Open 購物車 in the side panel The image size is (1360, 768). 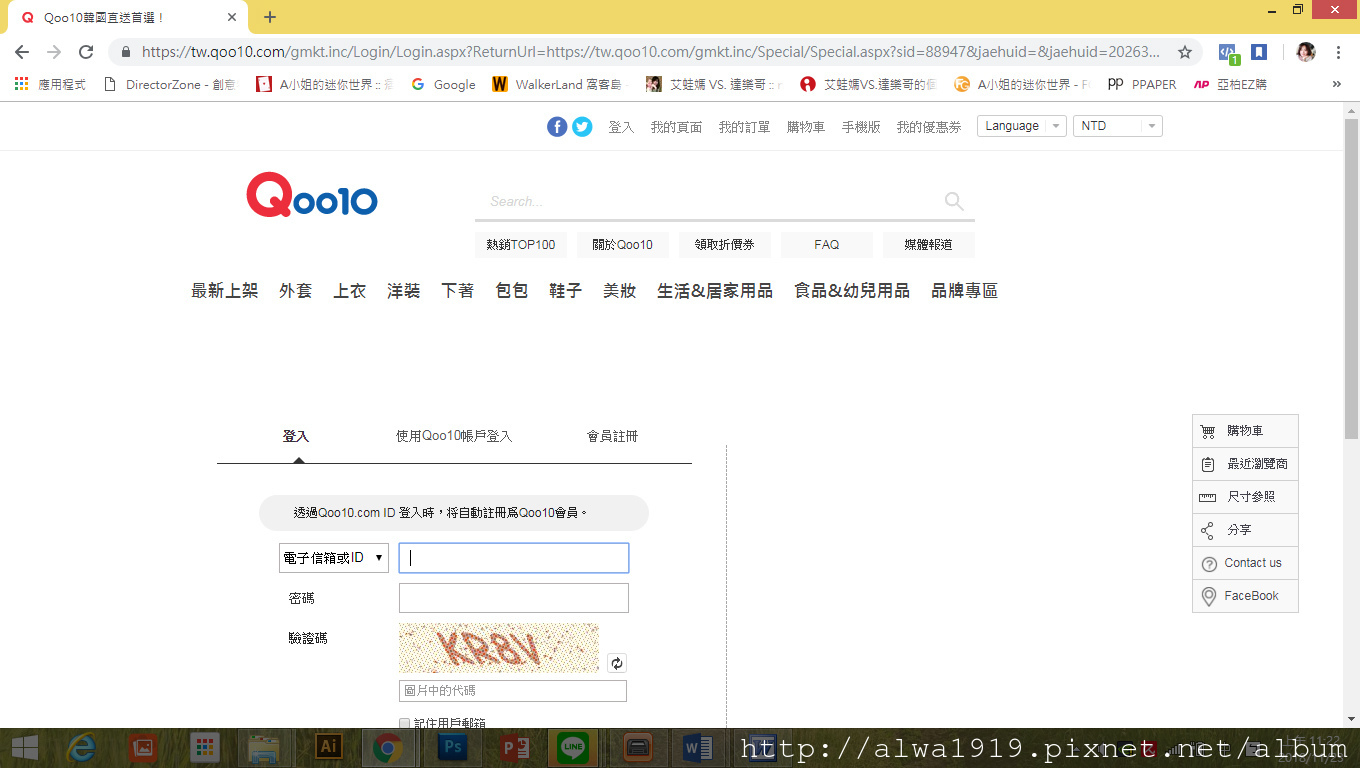(1245, 431)
